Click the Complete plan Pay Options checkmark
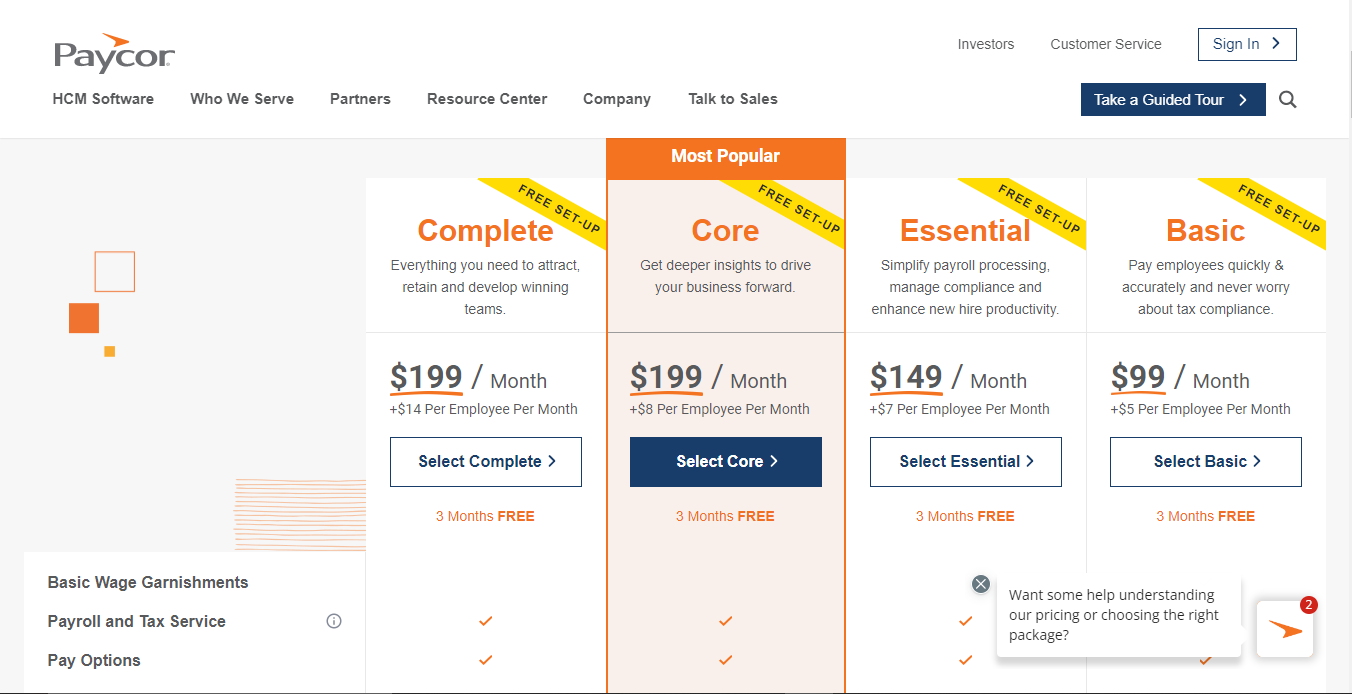Screen dimensions: 1352x694 [x=485, y=660]
